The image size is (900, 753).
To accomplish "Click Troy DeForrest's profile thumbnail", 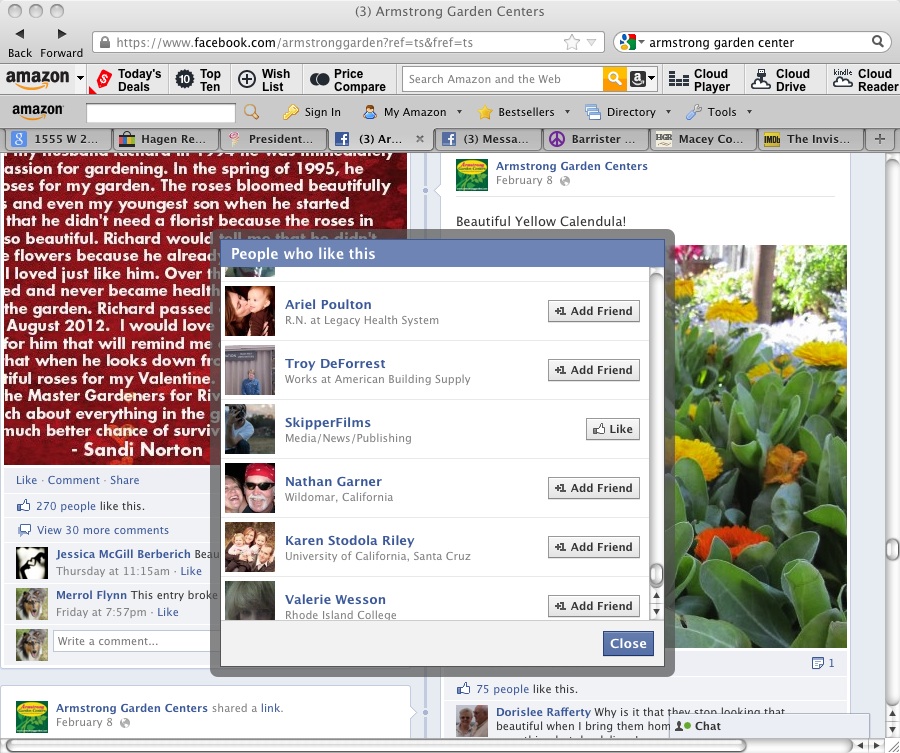I will (250, 370).
